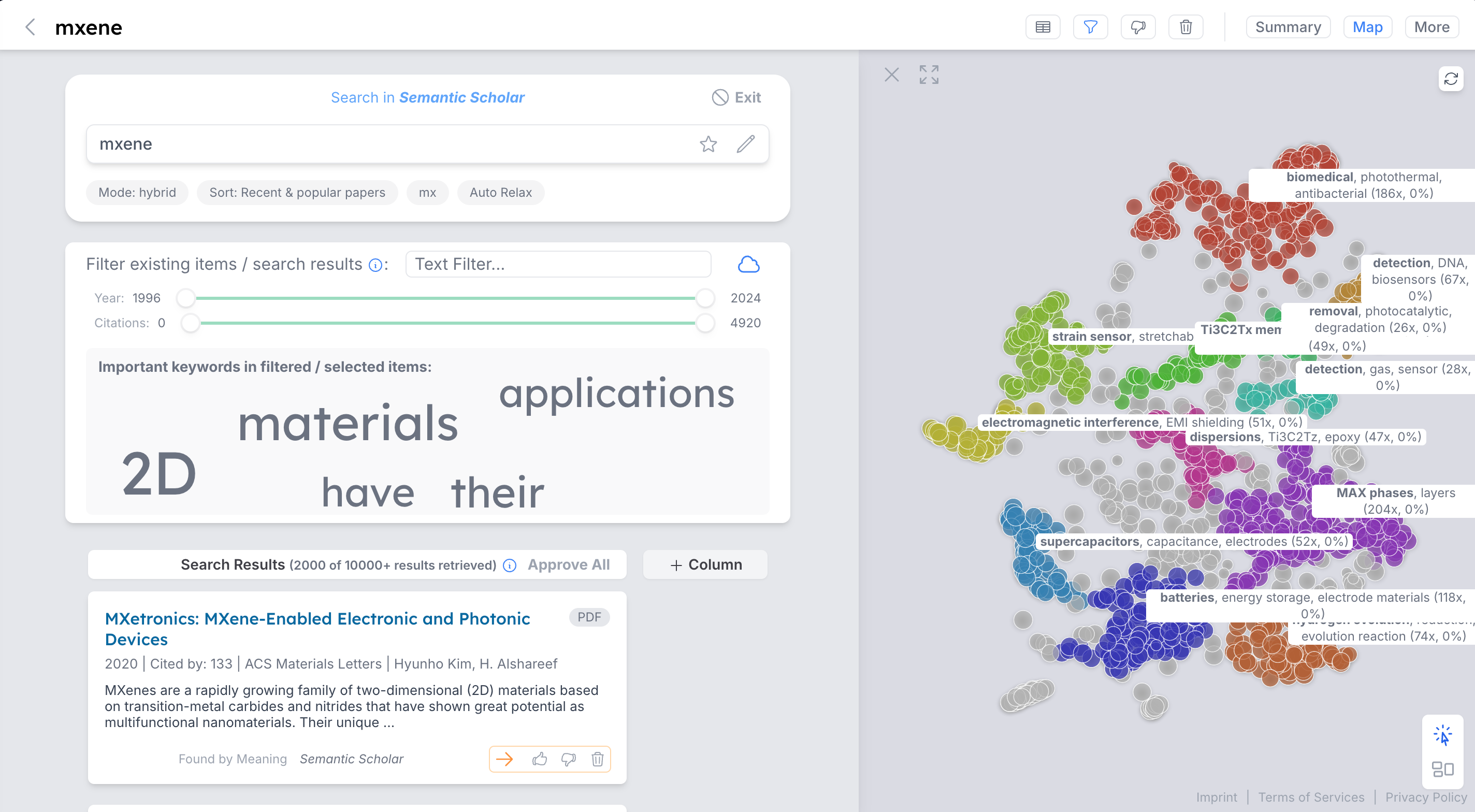
Task: Click the Citations minimum slider handle
Action: point(190,323)
